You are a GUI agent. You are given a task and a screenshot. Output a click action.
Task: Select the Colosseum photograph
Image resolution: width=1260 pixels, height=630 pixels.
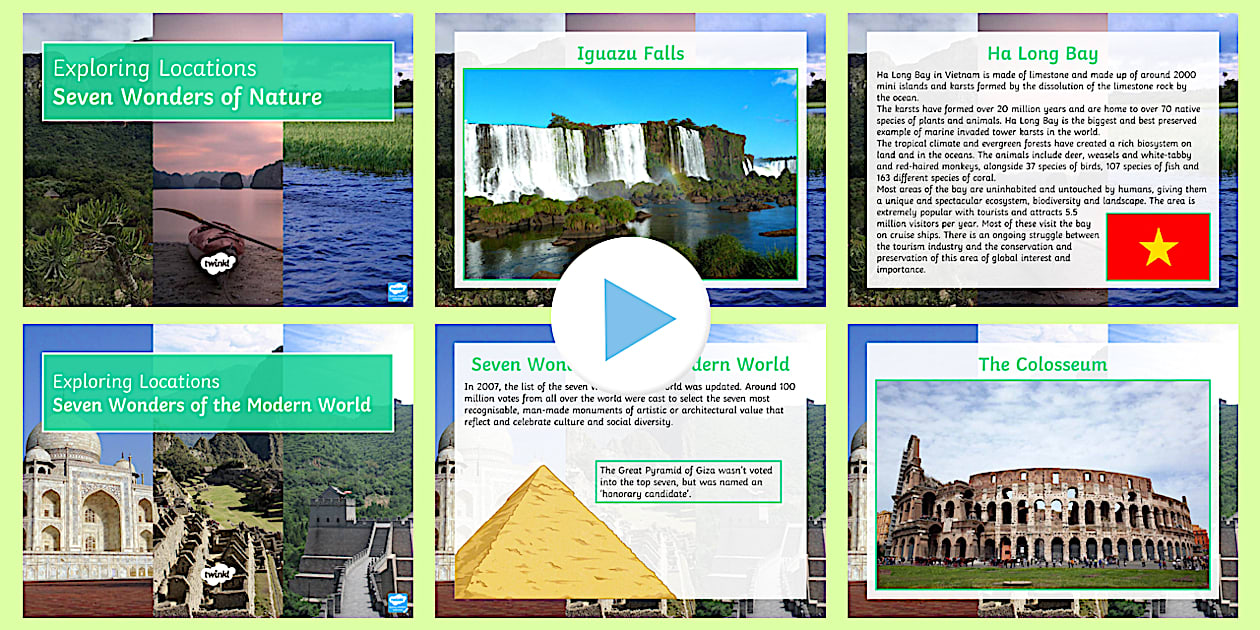pos(1042,485)
